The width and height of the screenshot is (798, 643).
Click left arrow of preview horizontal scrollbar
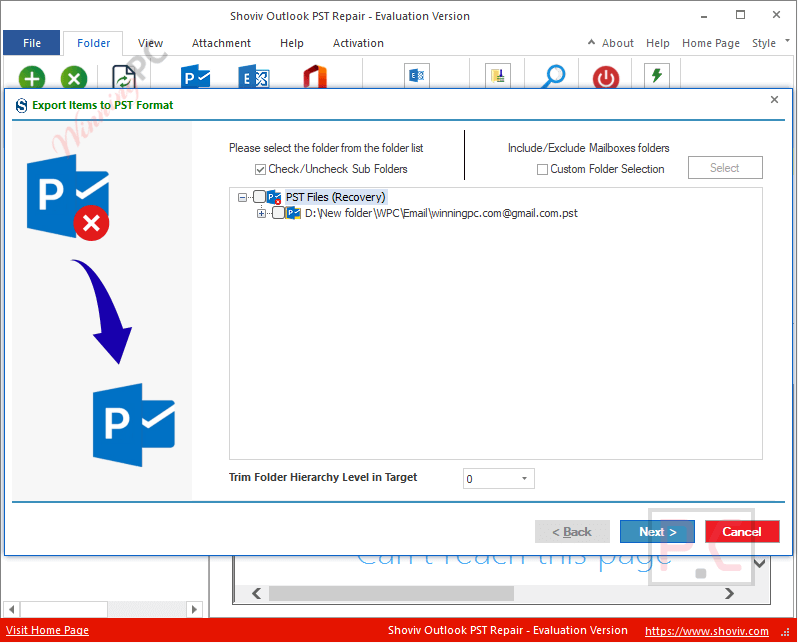click(256, 593)
